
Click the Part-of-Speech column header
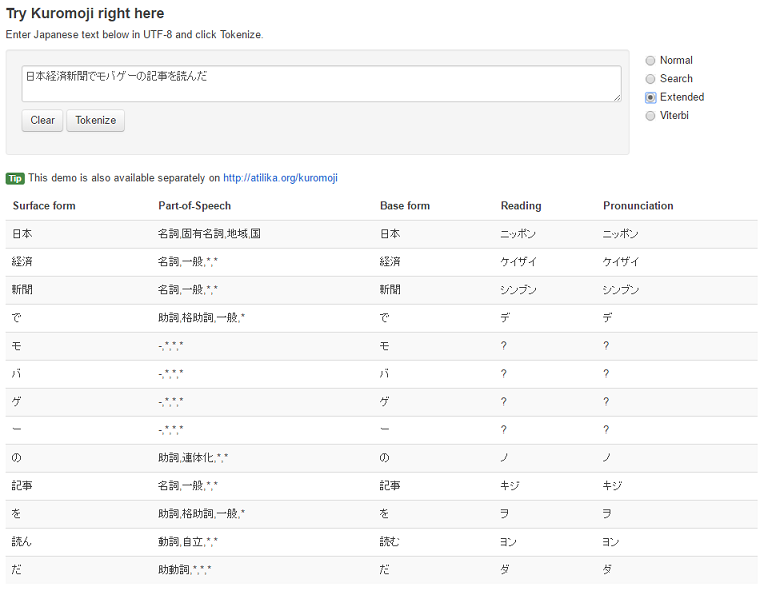tap(194, 206)
